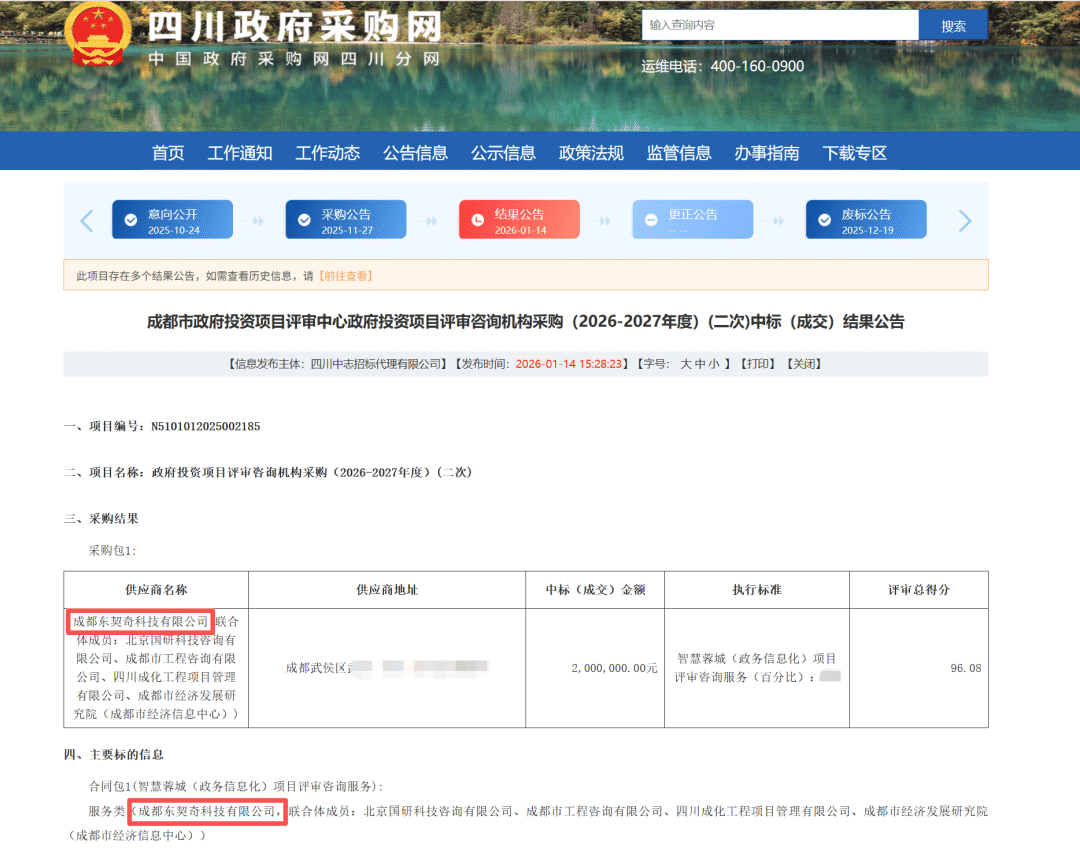
Task: Click the clock icon on 结果公告
Action: (x=477, y=221)
